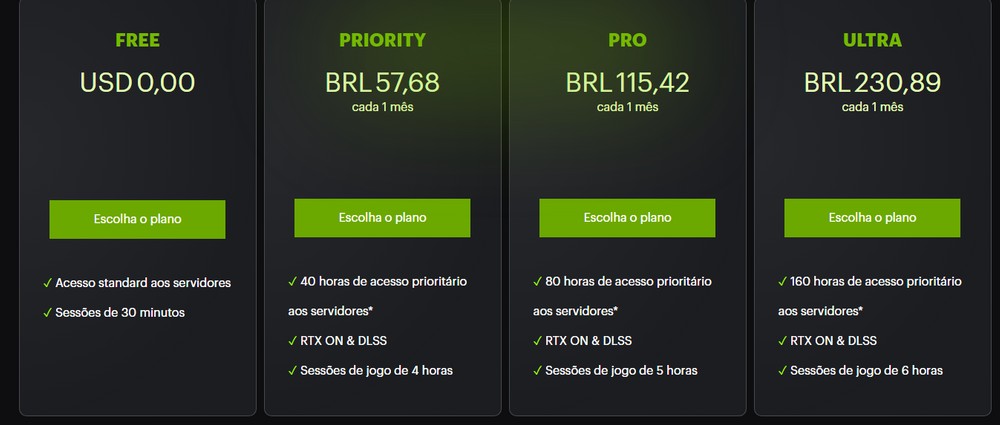Choose the FREE plan button
Screen dimensions: 1000x425
(137, 220)
